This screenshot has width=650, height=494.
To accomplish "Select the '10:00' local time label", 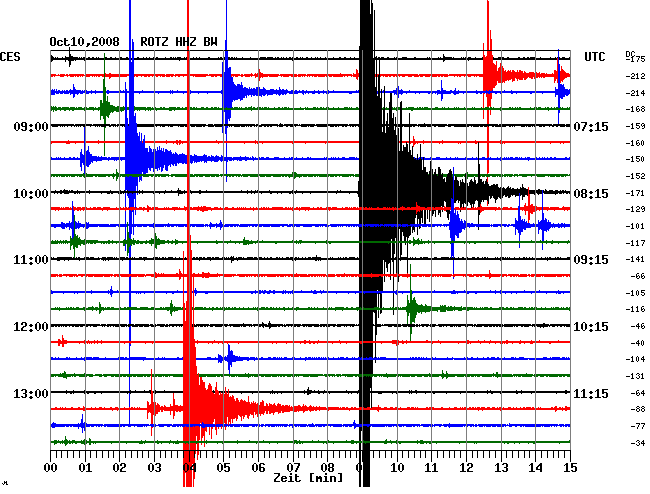I will click(x=31, y=194).
